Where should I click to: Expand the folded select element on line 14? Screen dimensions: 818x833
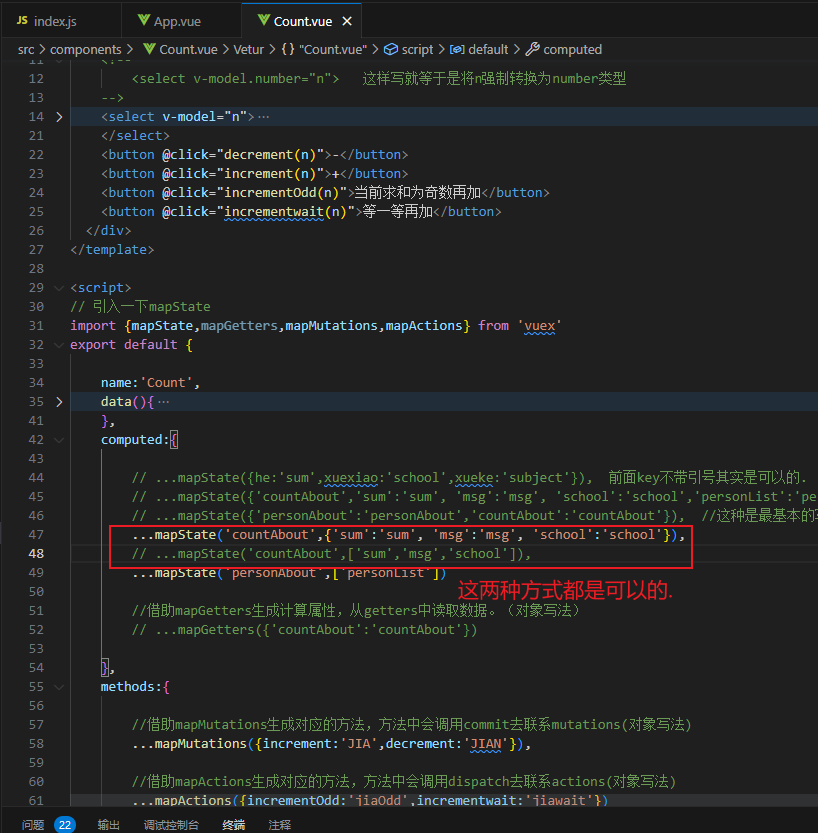pos(59,117)
